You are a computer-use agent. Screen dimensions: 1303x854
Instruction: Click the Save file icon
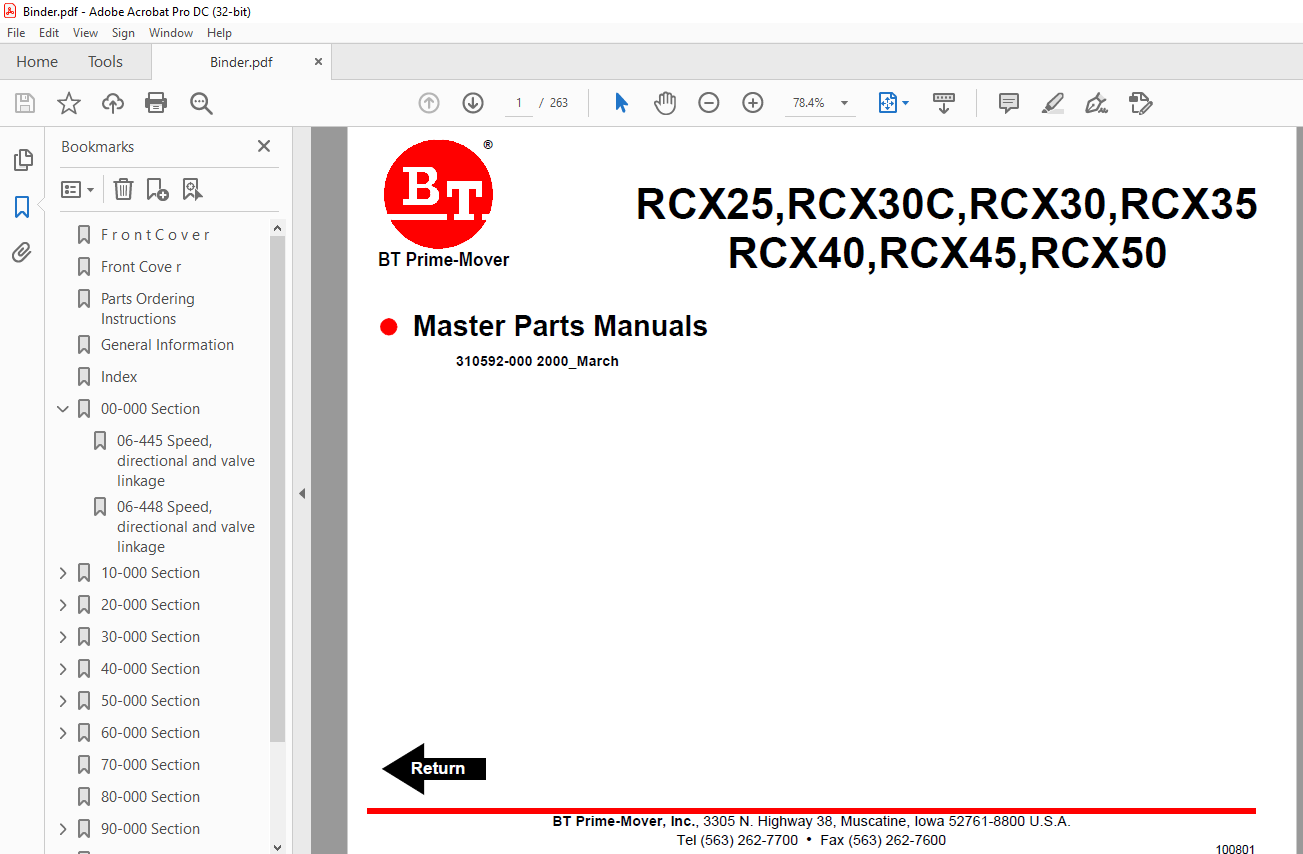[25, 103]
